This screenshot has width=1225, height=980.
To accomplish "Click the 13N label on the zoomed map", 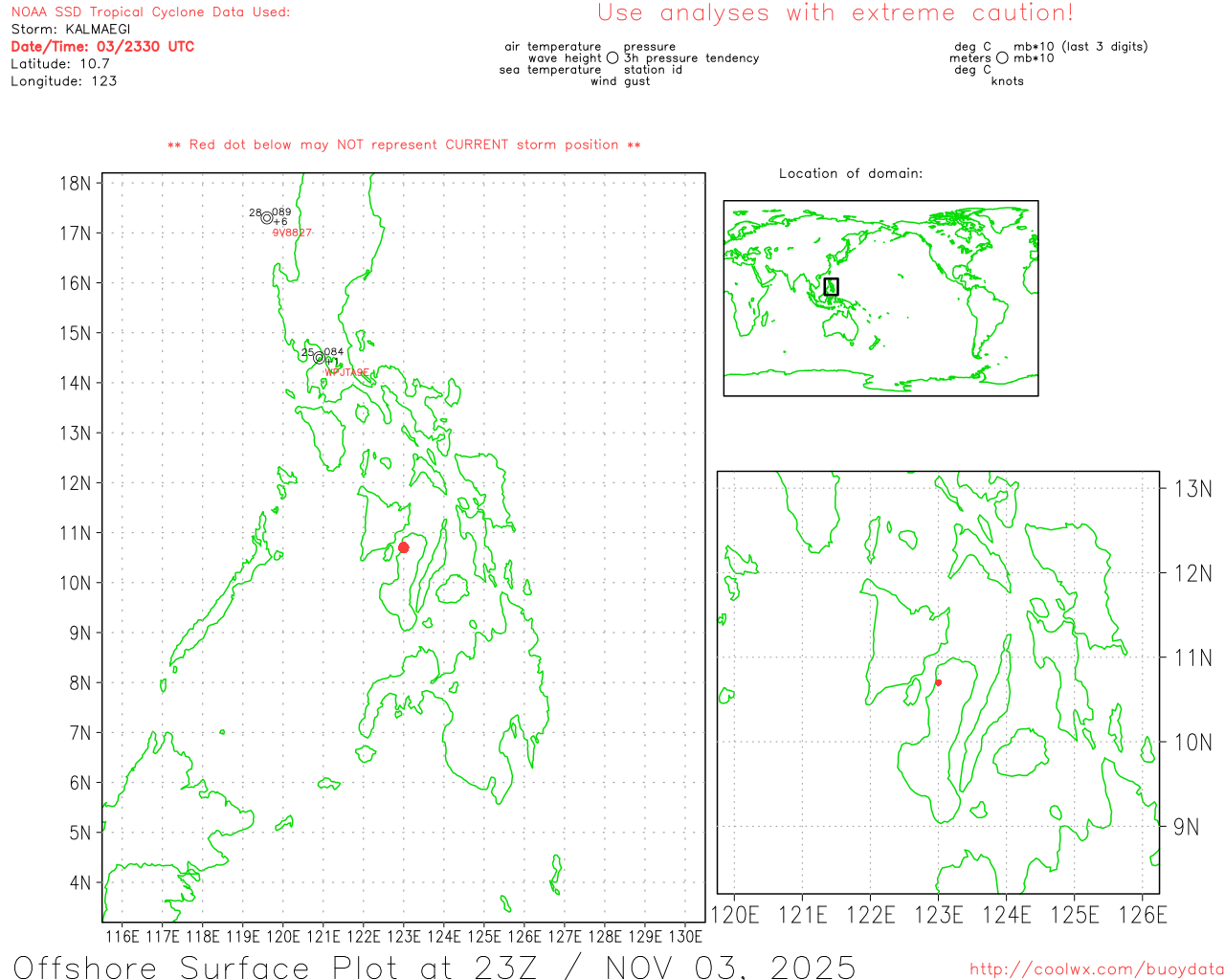I will [x=1192, y=489].
